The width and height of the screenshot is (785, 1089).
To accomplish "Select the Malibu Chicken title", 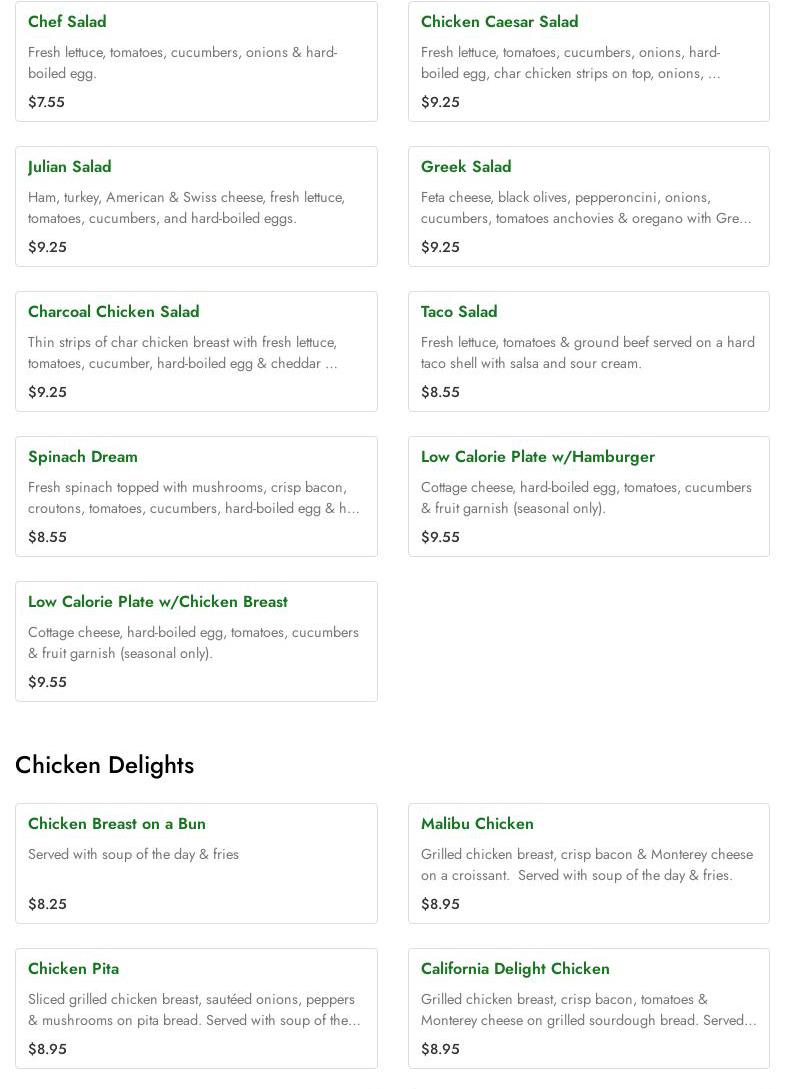I will [x=477, y=824].
